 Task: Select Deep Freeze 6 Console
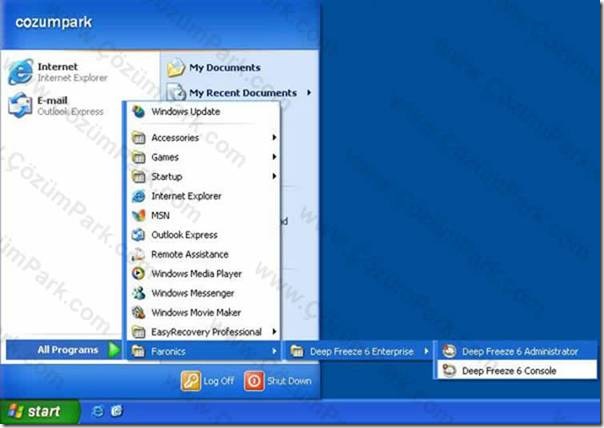[508, 371]
